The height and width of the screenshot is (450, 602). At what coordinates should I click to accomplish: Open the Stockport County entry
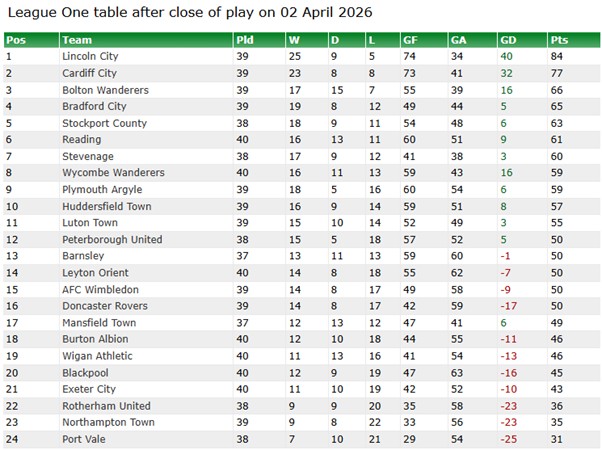[x=104, y=123]
